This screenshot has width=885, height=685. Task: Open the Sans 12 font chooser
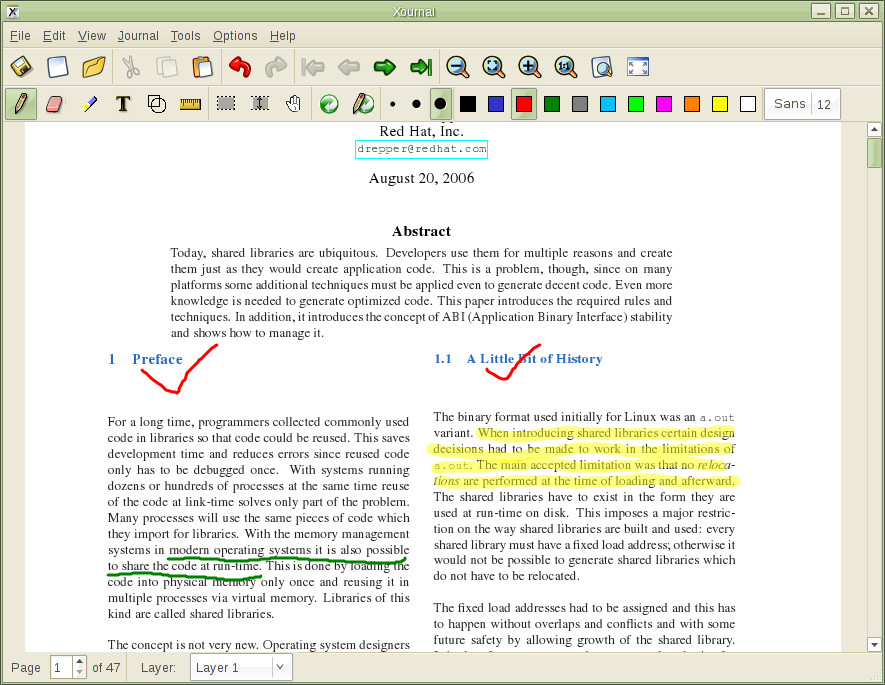[x=802, y=104]
